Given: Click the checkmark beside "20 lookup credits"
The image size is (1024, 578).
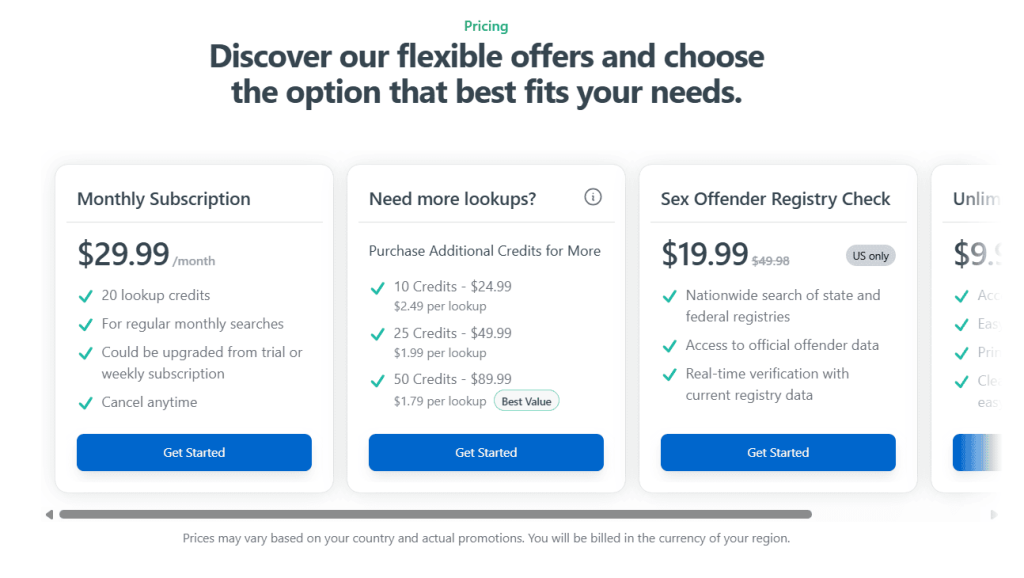Looking at the screenshot, I should pyautogui.click(x=85, y=296).
